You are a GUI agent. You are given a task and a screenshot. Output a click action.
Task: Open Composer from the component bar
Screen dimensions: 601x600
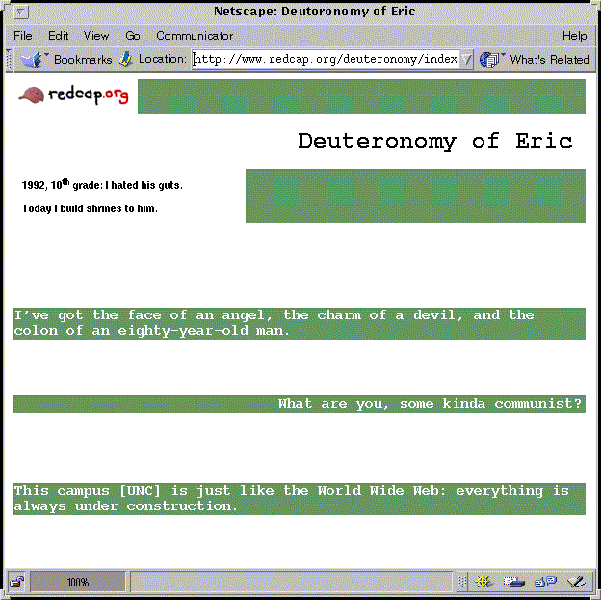click(x=575, y=581)
